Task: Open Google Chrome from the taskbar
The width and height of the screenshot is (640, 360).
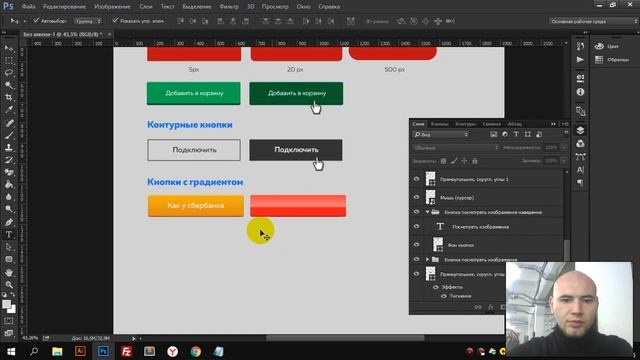Action: [196, 351]
